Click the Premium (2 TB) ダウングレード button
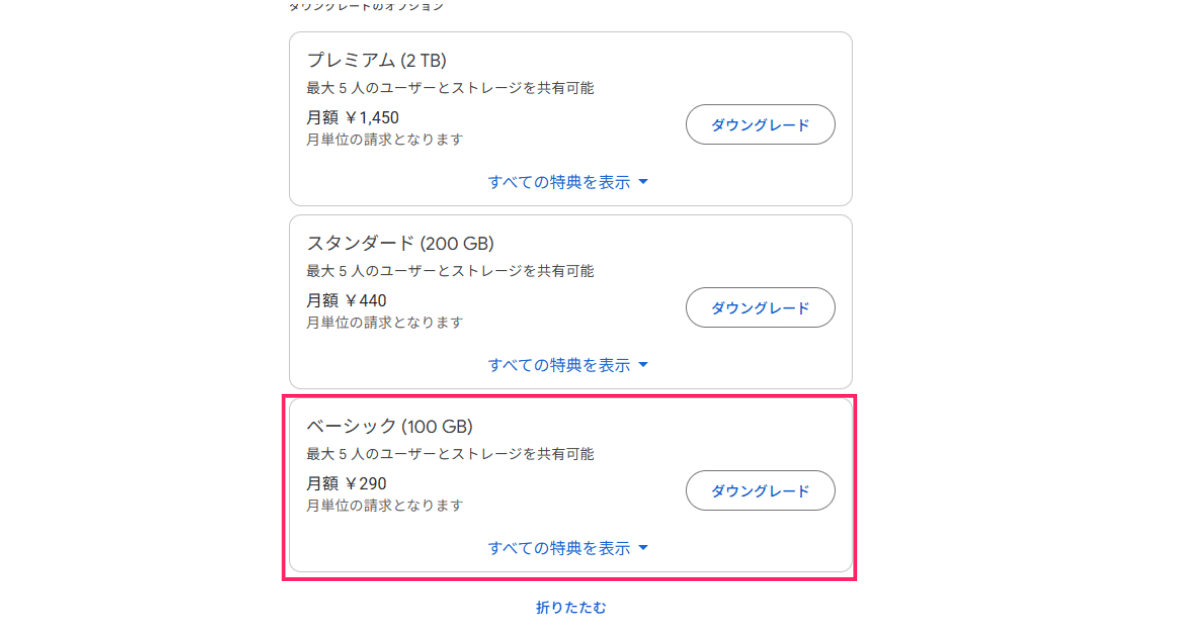1200x630 pixels. [760, 125]
